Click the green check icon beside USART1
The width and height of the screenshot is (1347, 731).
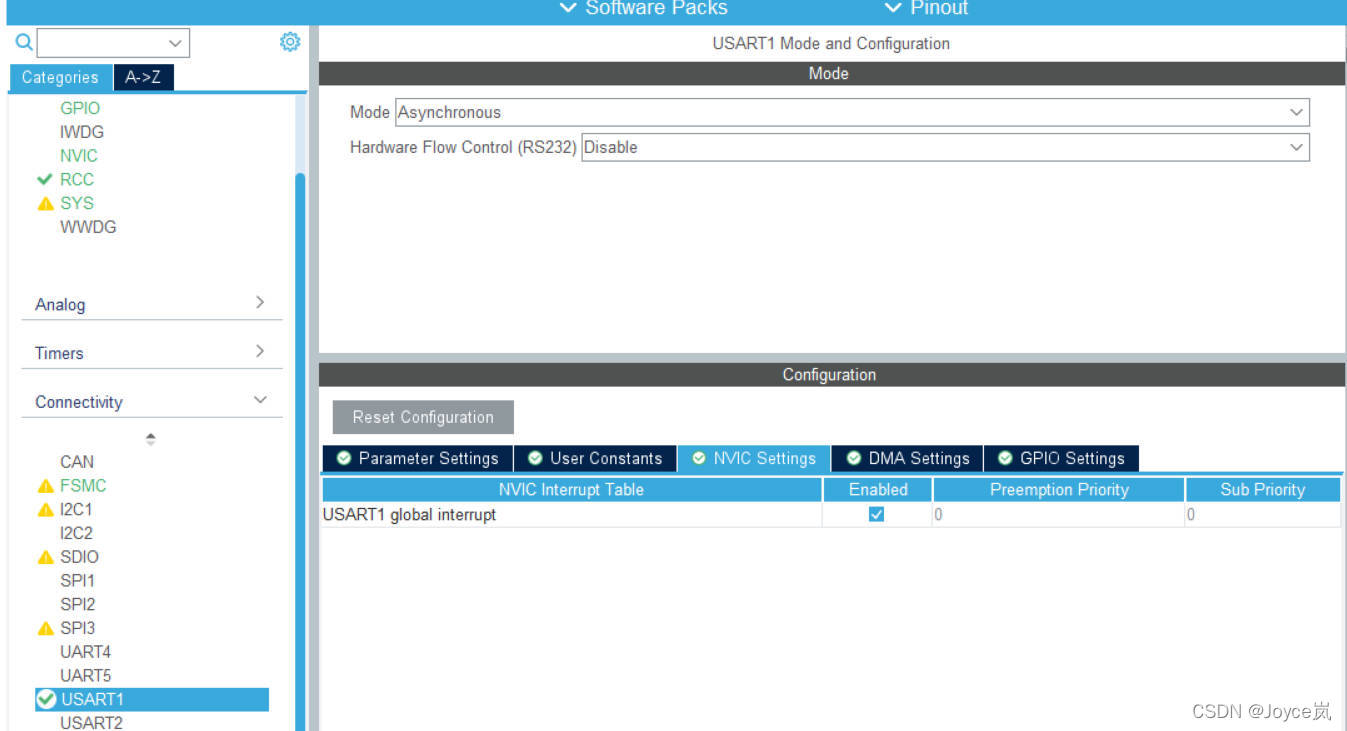pos(46,699)
